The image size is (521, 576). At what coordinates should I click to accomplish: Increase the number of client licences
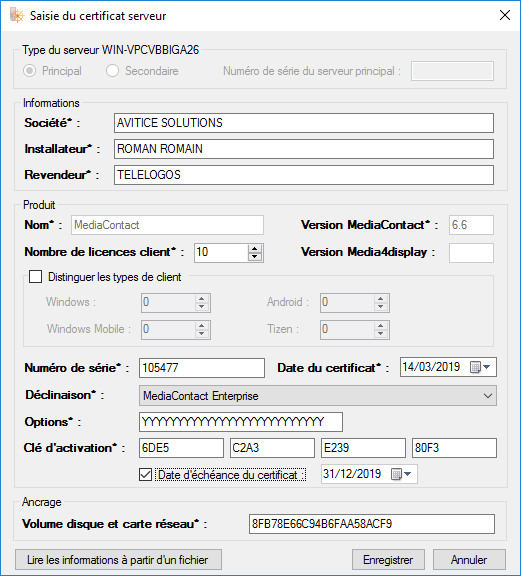click(255, 248)
